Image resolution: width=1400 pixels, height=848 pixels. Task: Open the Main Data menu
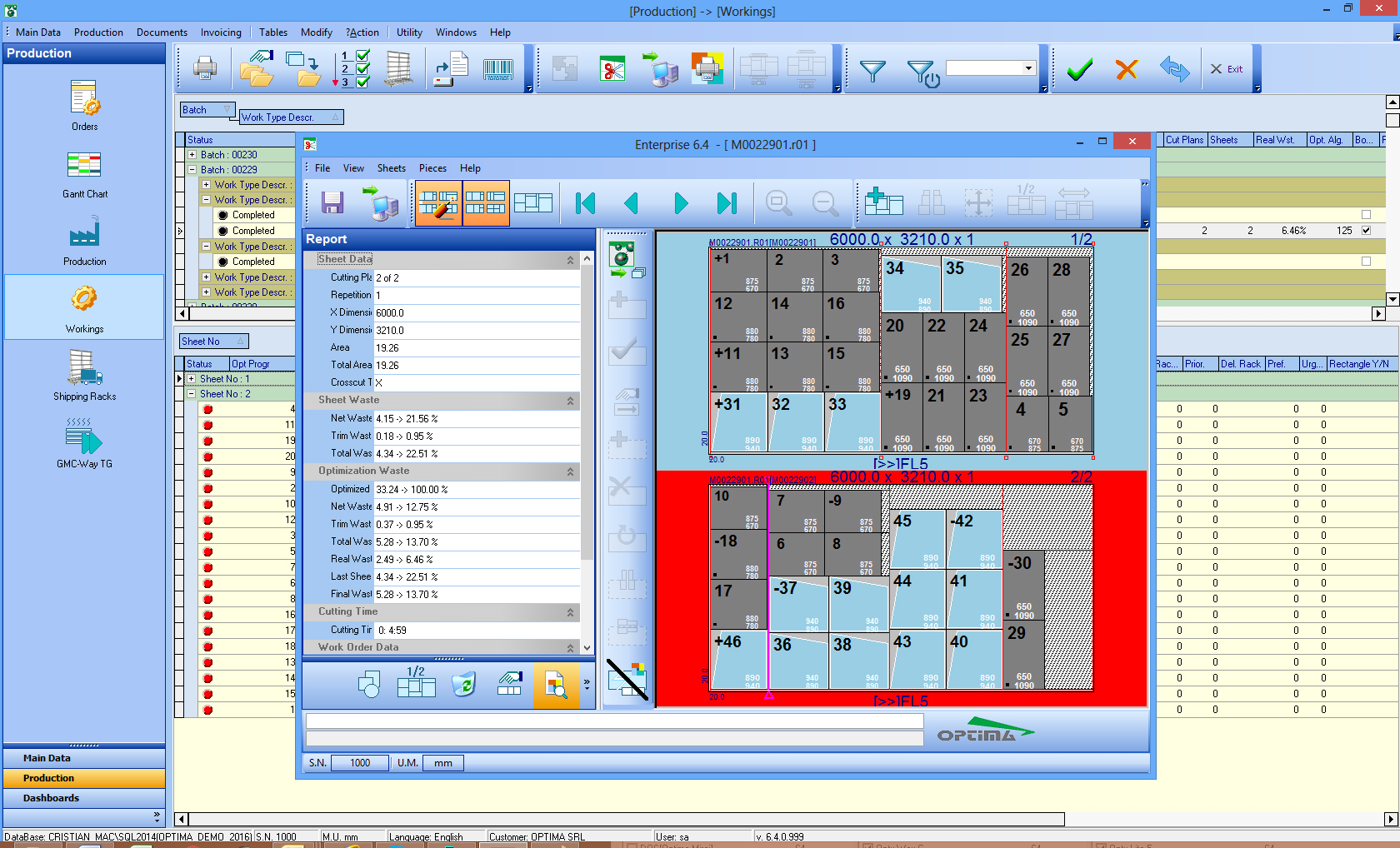tap(37, 32)
